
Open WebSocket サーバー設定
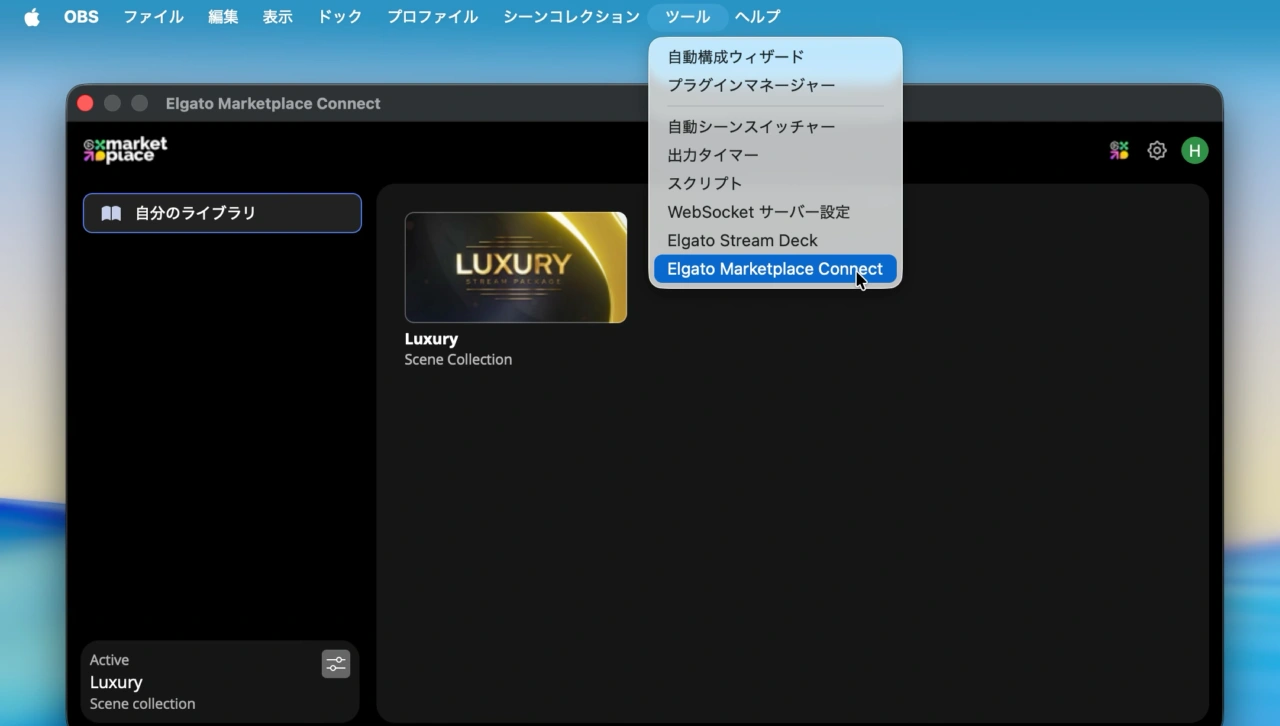tap(759, 212)
